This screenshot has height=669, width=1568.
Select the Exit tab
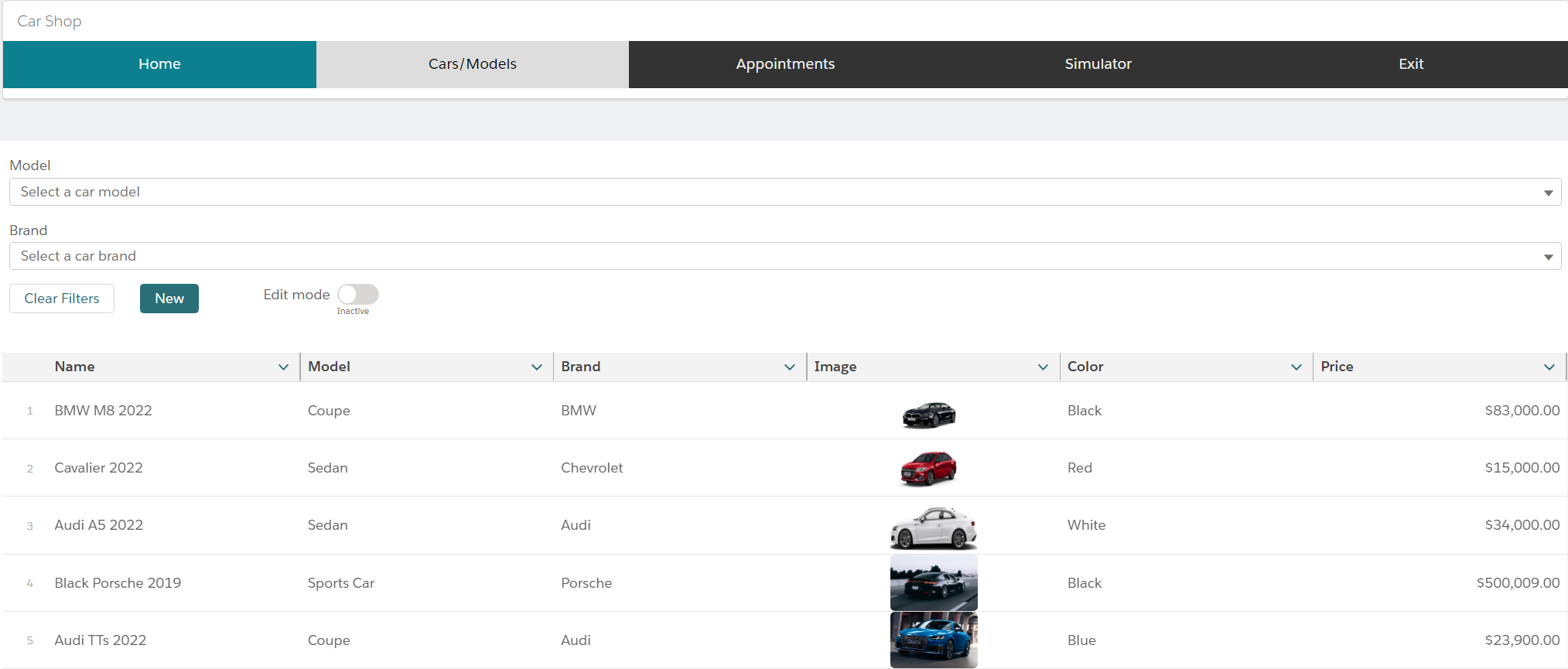click(x=1411, y=64)
